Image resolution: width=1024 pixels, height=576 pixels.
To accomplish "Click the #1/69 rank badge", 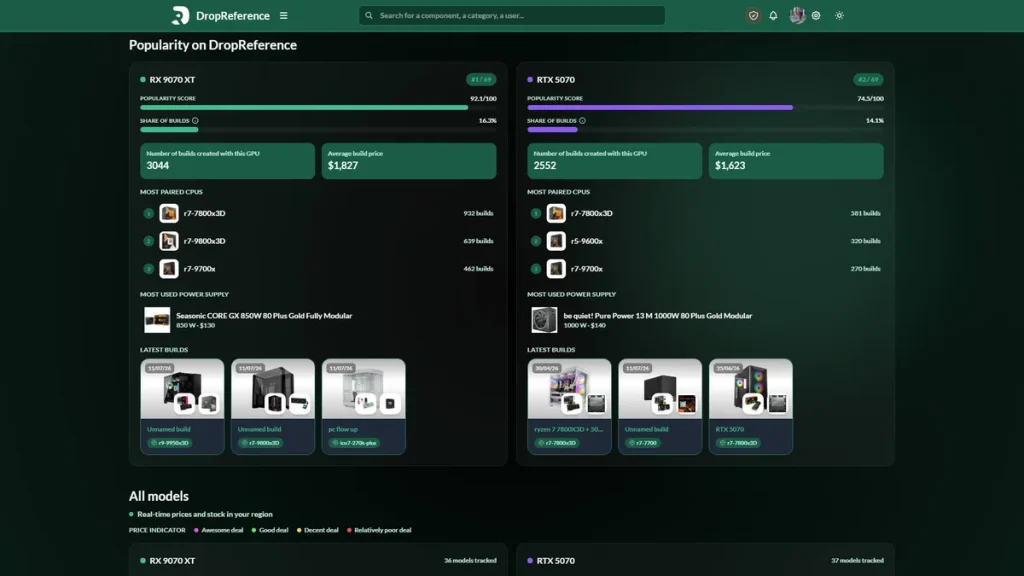I will coord(481,80).
